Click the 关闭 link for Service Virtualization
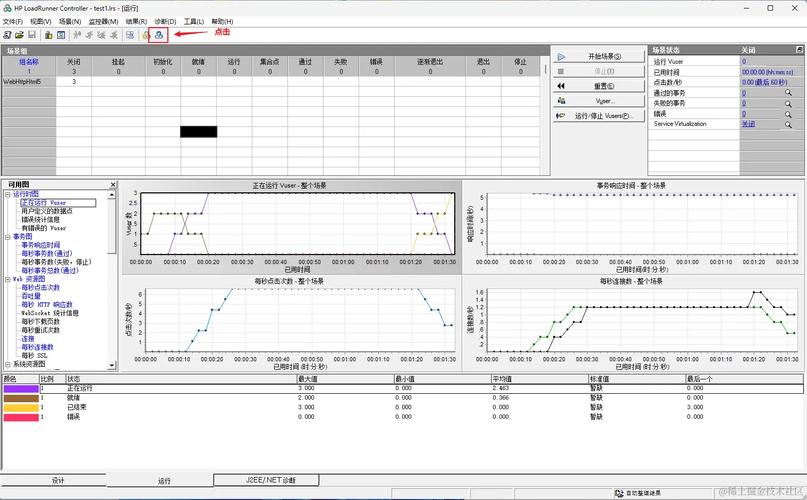Image resolution: width=807 pixels, height=500 pixels. click(748, 124)
